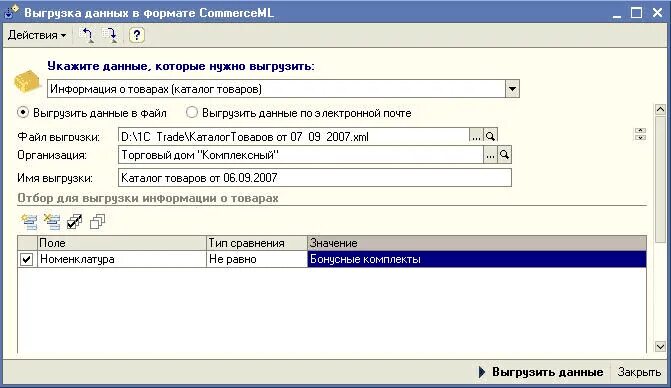The height and width of the screenshot is (388, 671).
Task: Click the small panel collapse stepper at right
Action: coord(640,134)
